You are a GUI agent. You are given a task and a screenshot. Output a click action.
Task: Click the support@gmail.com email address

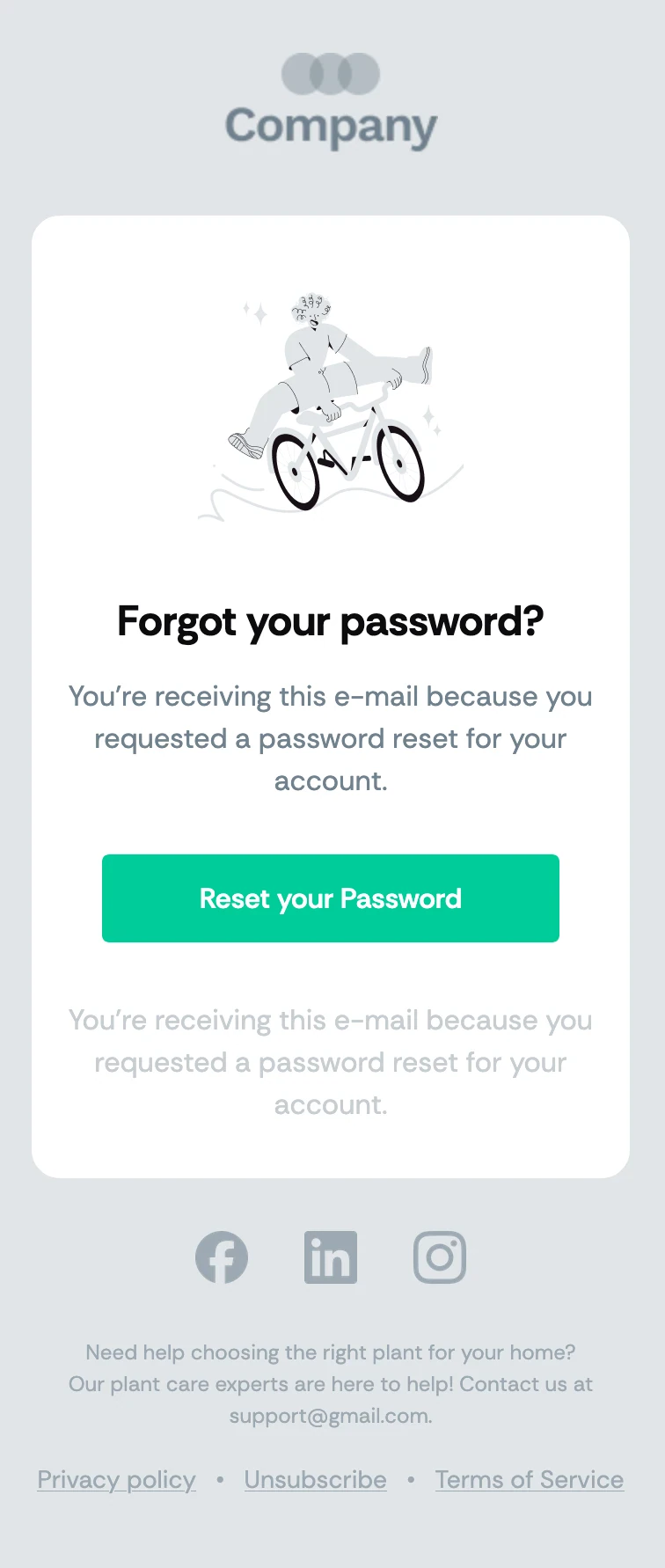[330, 1416]
